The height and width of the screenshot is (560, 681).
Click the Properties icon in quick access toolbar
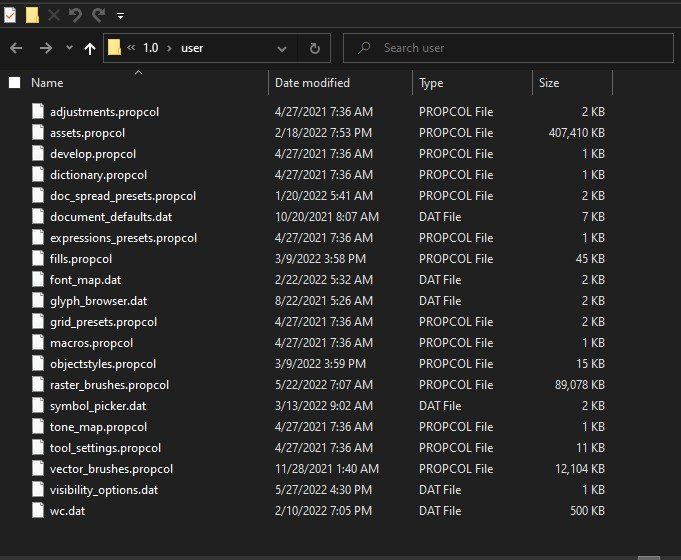coord(10,15)
